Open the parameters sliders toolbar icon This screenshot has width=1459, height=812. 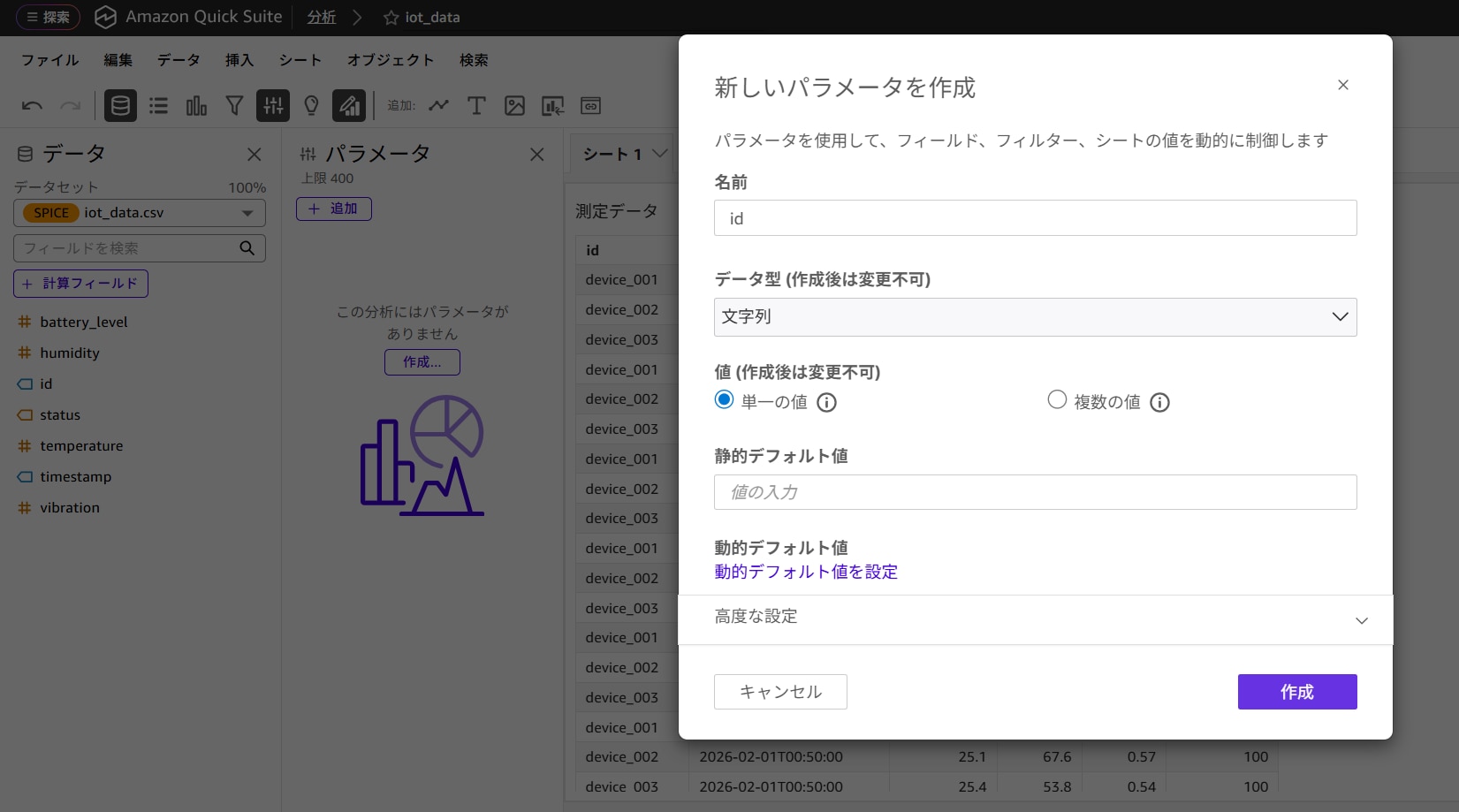point(272,105)
